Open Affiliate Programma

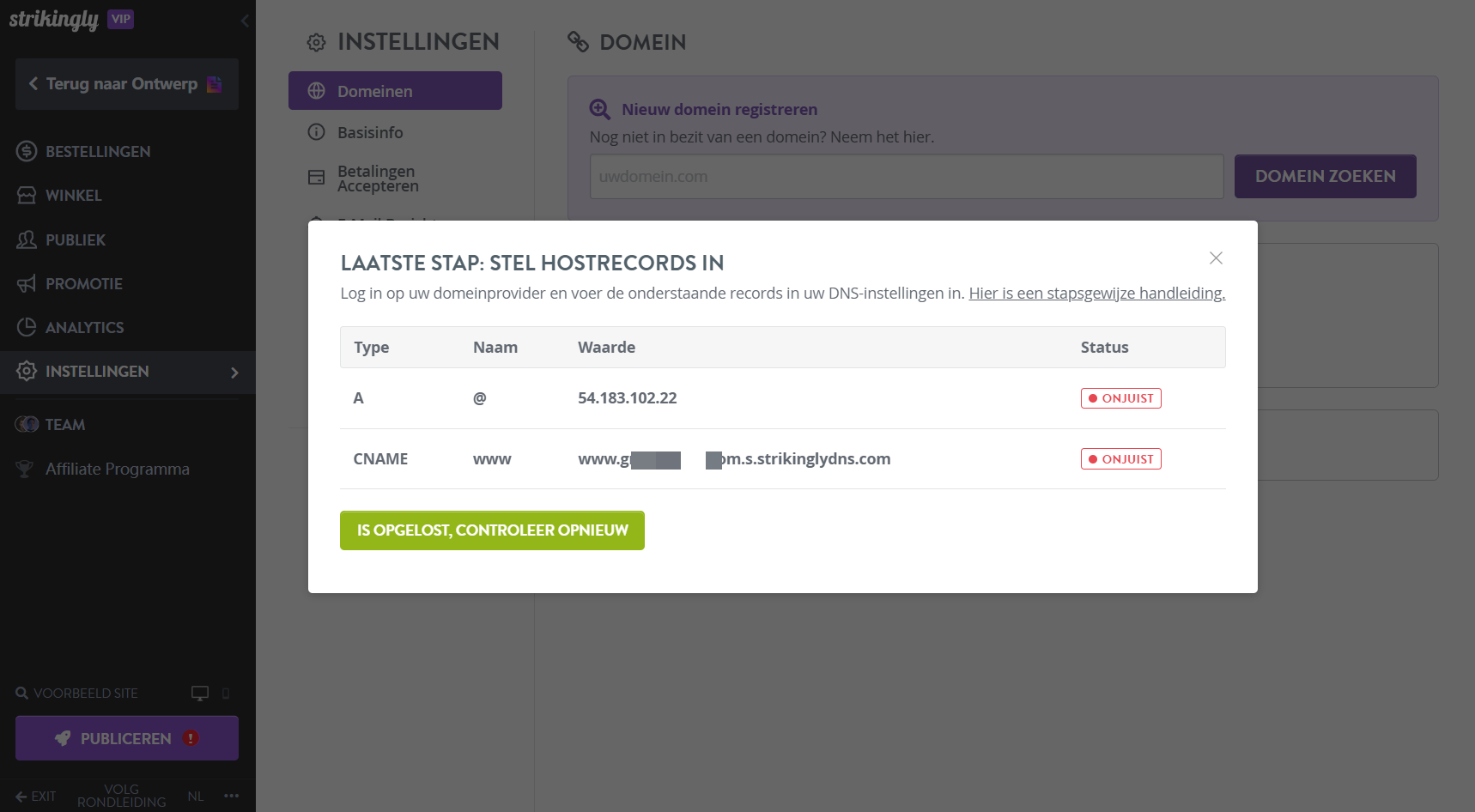tap(118, 470)
